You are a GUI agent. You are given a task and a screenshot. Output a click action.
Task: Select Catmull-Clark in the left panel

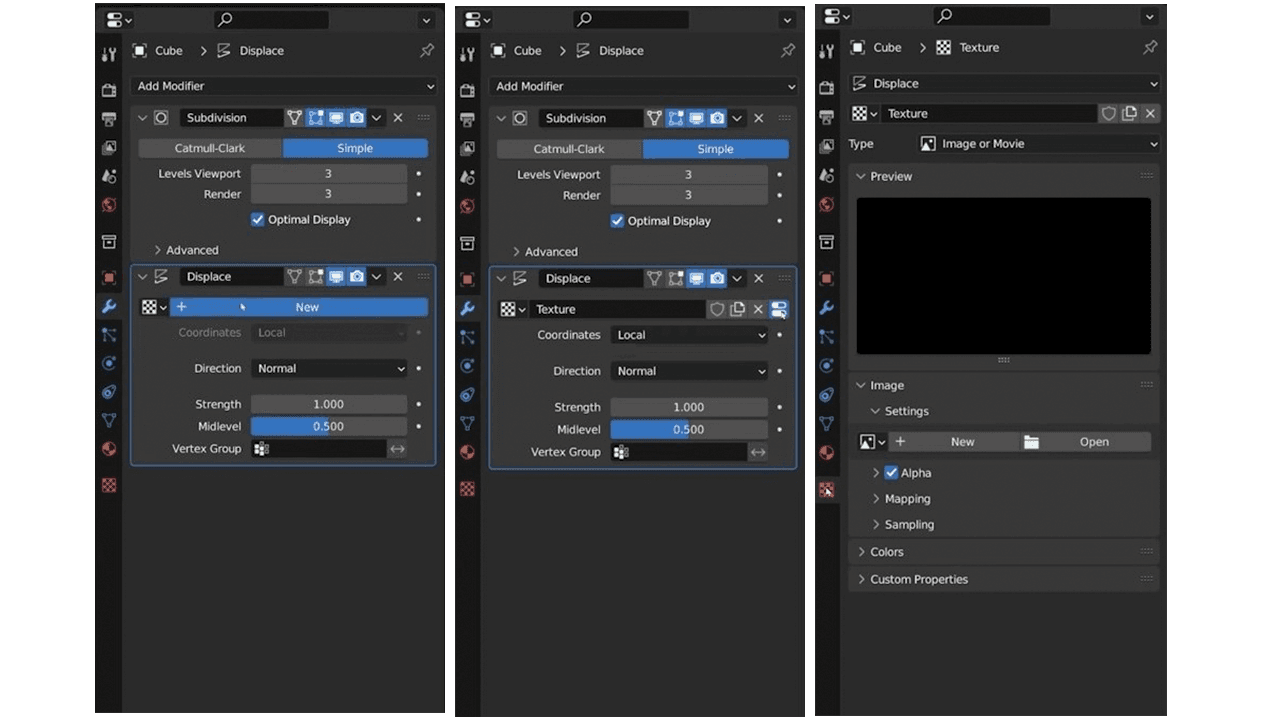tap(210, 148)
